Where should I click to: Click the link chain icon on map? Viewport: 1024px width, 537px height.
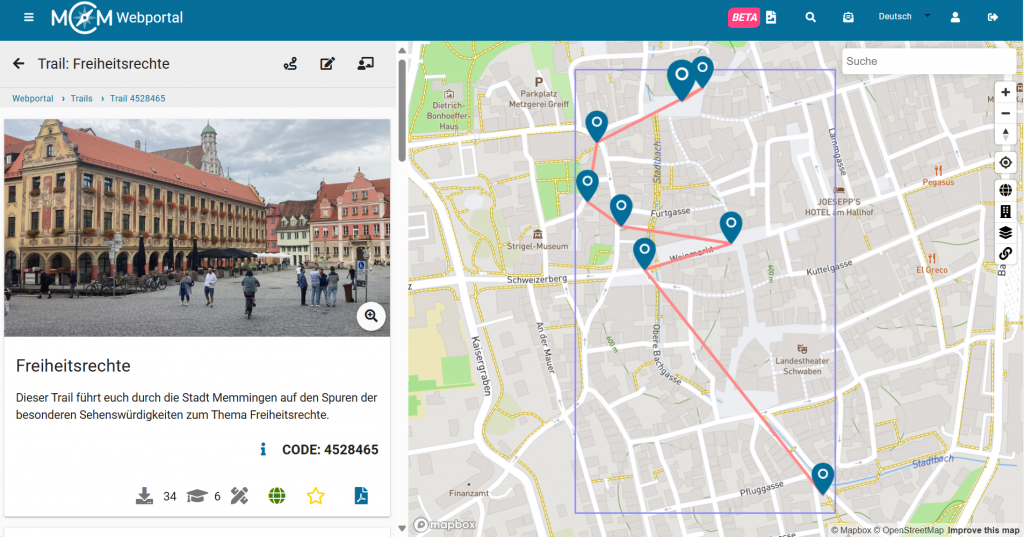[1005, 253]
